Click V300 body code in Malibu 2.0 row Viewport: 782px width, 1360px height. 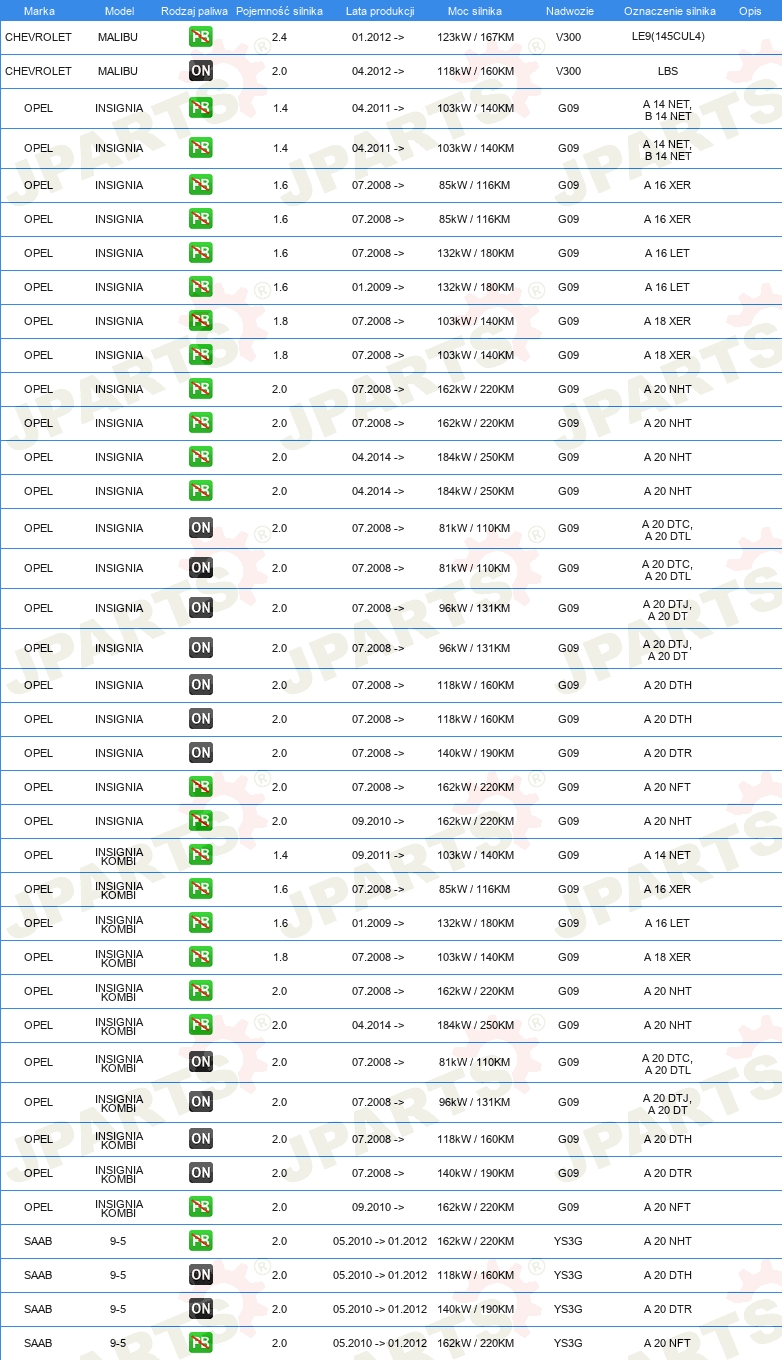tap(568, 71)
